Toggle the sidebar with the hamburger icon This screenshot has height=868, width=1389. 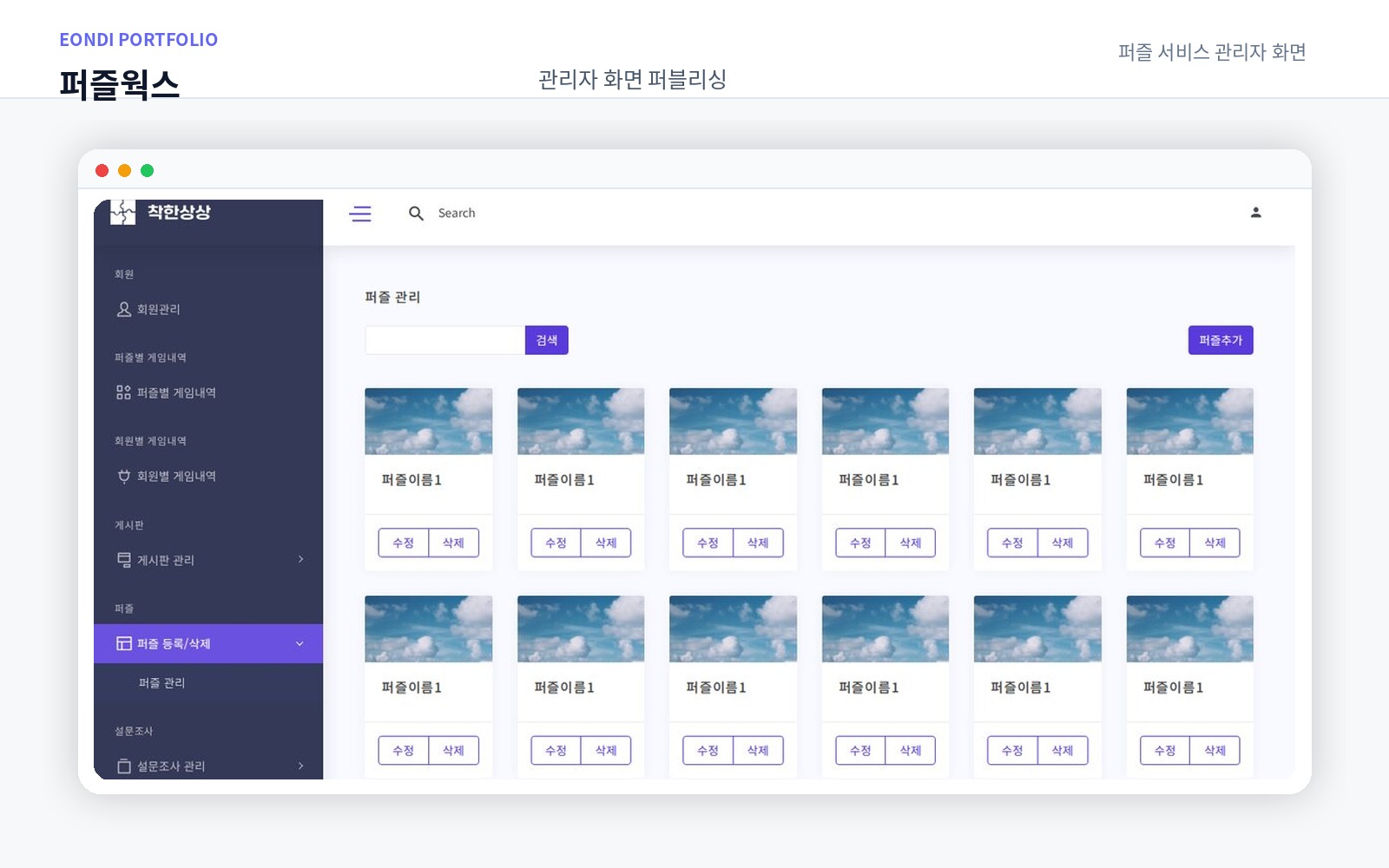pos(360,214)
